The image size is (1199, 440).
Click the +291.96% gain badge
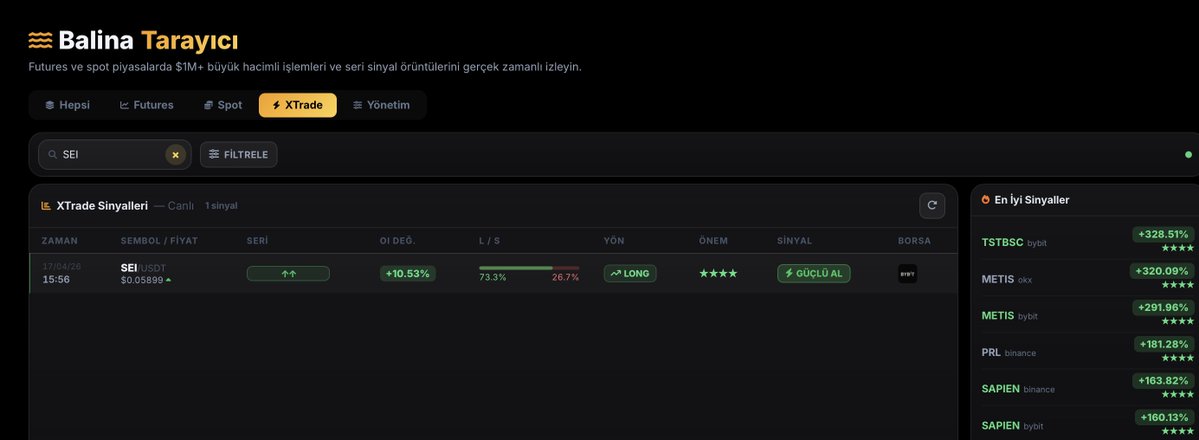pos(1163,308)
